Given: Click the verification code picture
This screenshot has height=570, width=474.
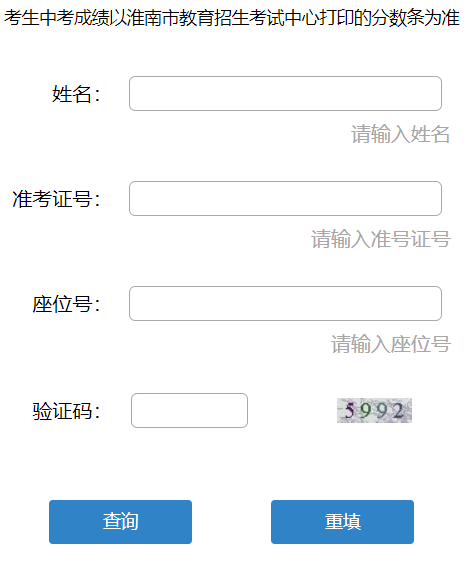Looking at the screenshot, I should 374,410.
